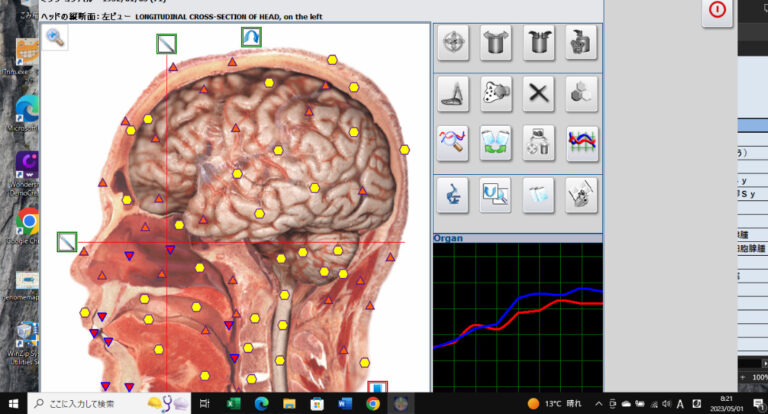The width and height of the screenshot is (768, 414).
Task: Click the organ-and-container icon button
Action: [x=581, y=43]
